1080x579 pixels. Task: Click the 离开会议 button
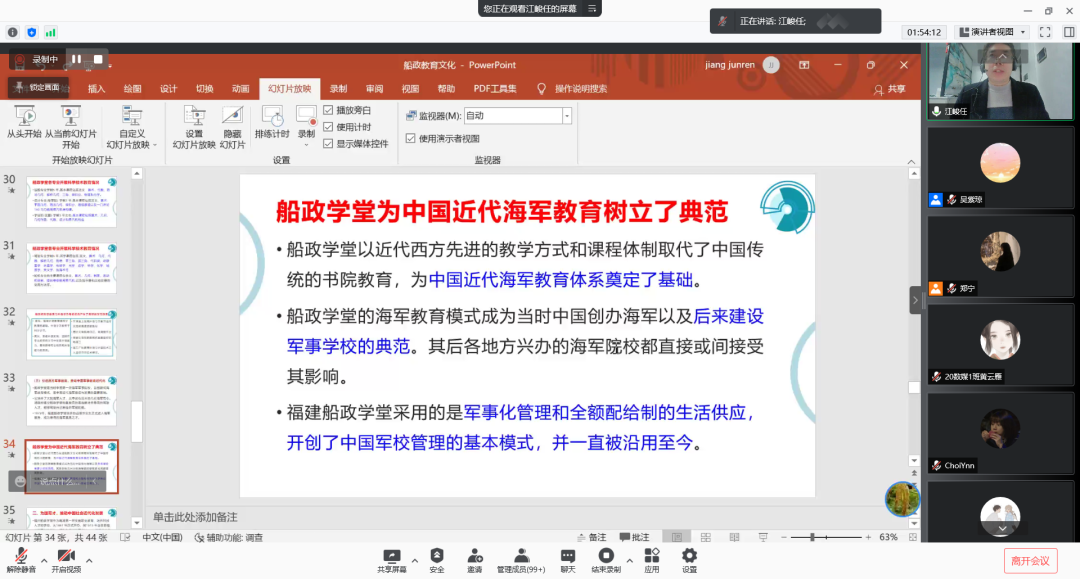[x=1030, y=560]
